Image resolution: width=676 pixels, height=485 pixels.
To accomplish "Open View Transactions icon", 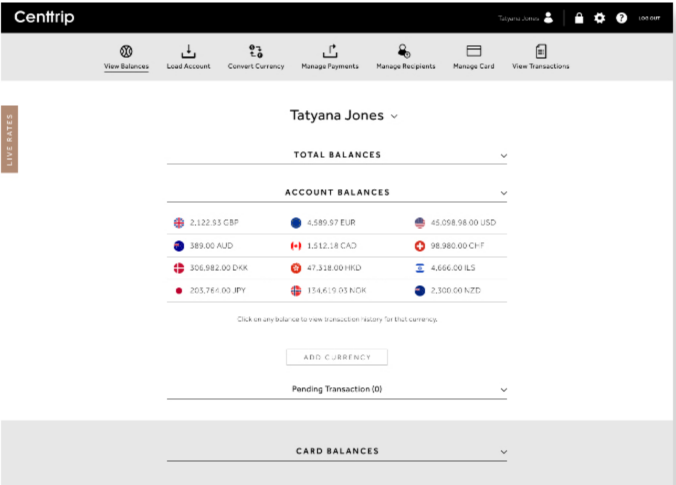I will [541, 51].
